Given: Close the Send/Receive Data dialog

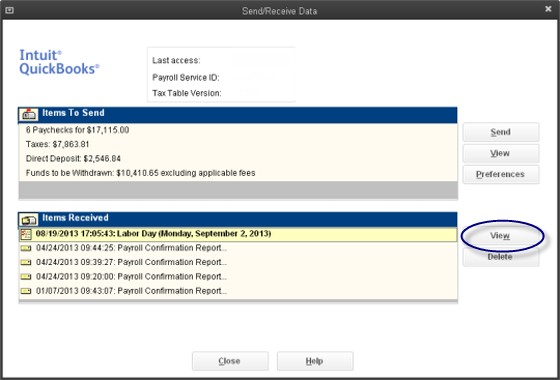Looking at the screenshot, I should click(230, 361).
